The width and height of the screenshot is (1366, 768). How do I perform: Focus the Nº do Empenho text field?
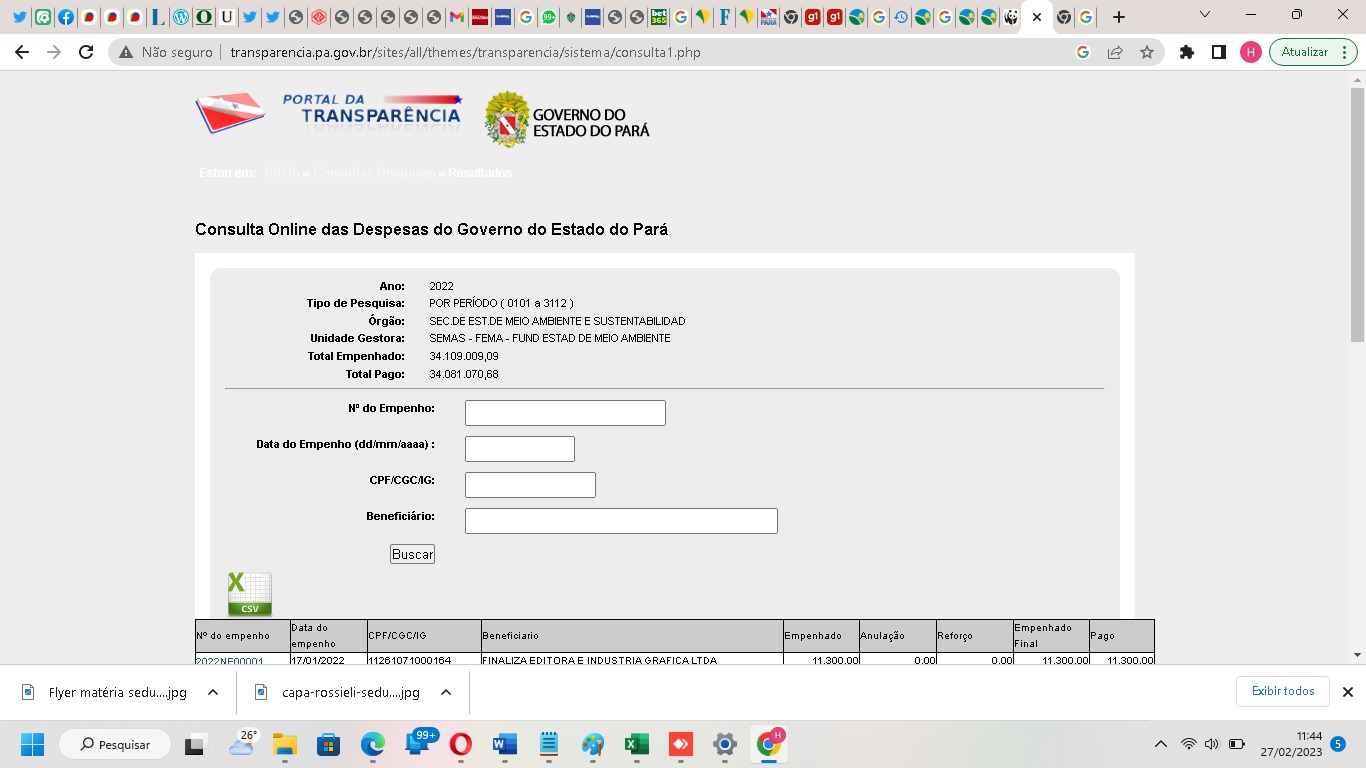click(565, 413)
